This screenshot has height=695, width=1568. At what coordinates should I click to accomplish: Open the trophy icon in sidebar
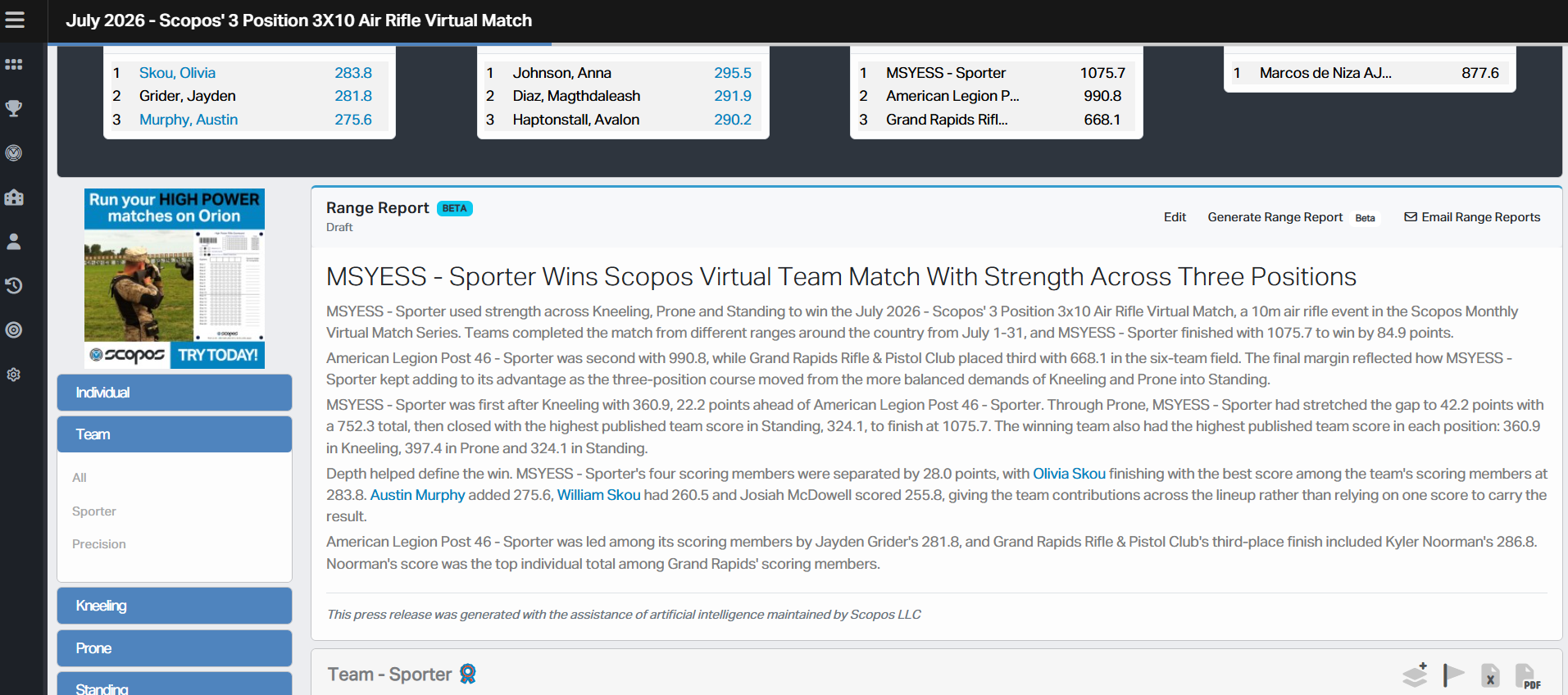(x=14, y=108)
